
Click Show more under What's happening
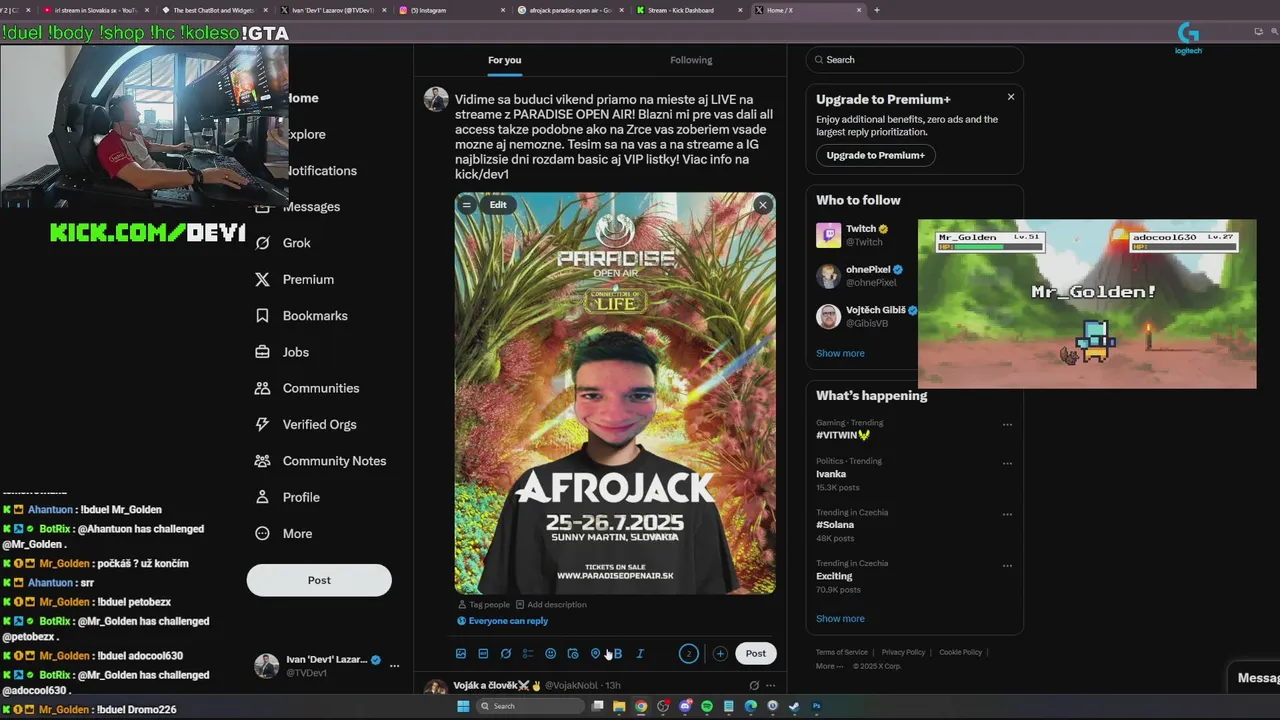click(x=840, y=618)
